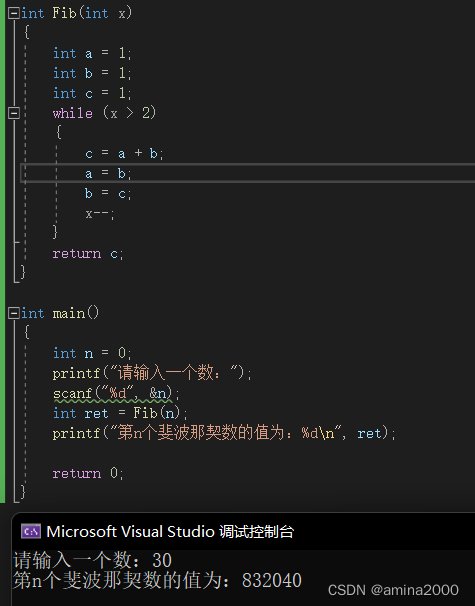Collapse the main function fold marker
Screen dimensions: 475x606
tap(14, 313)
